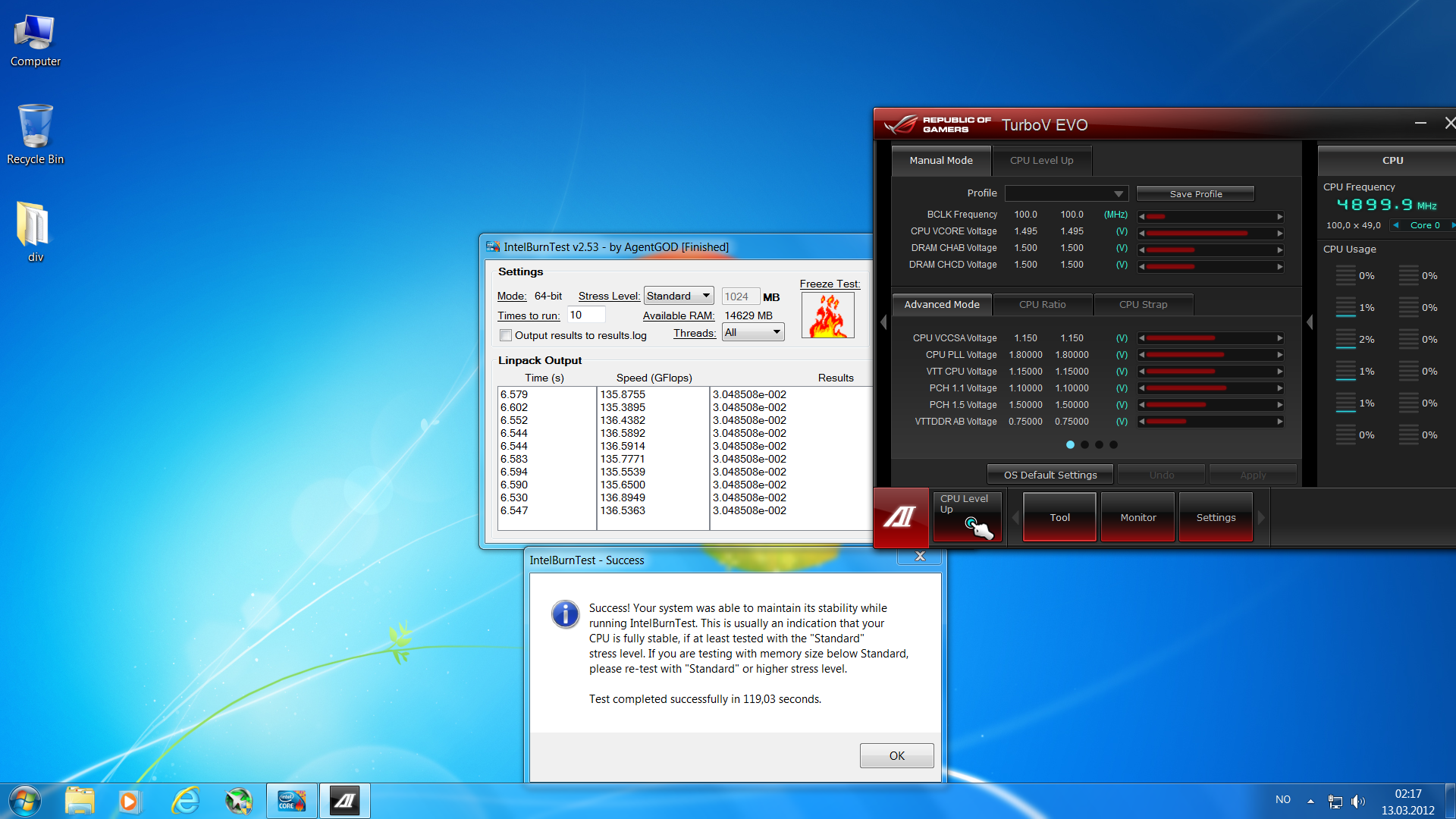Viewport: 1456px width, 819px height.
Task: Close the IntelBurnTest Success dialog
Action: (x=919, y=557)
